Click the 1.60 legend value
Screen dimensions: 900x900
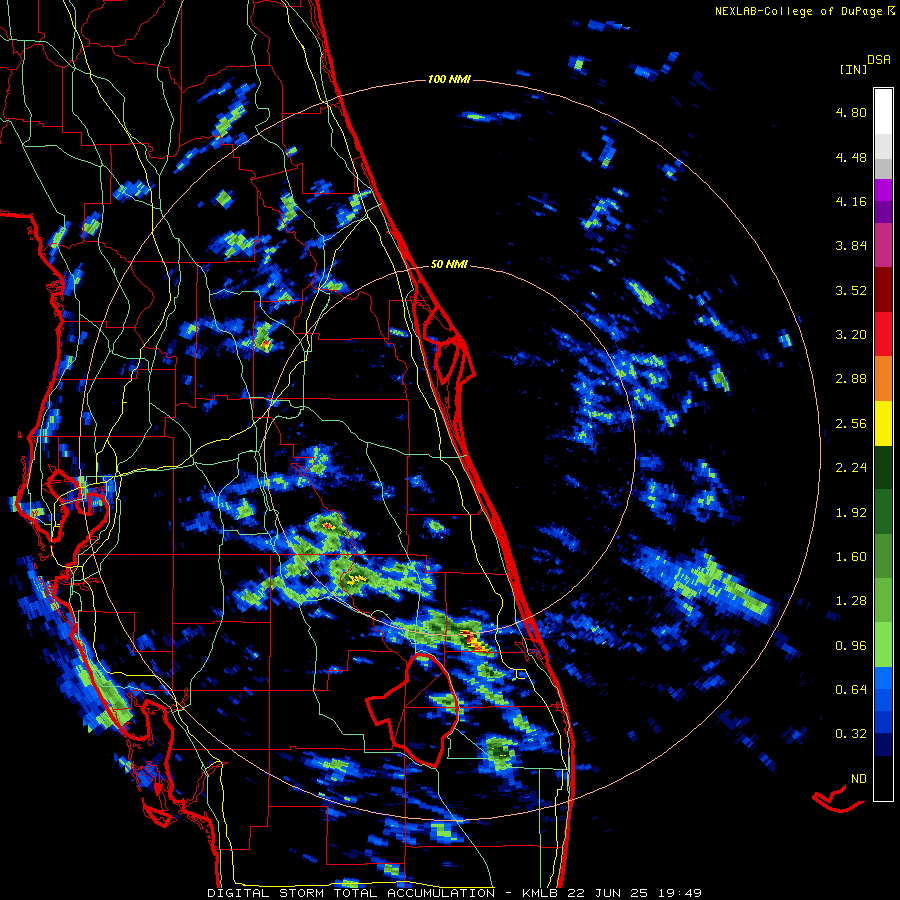[x=851, y=557]
